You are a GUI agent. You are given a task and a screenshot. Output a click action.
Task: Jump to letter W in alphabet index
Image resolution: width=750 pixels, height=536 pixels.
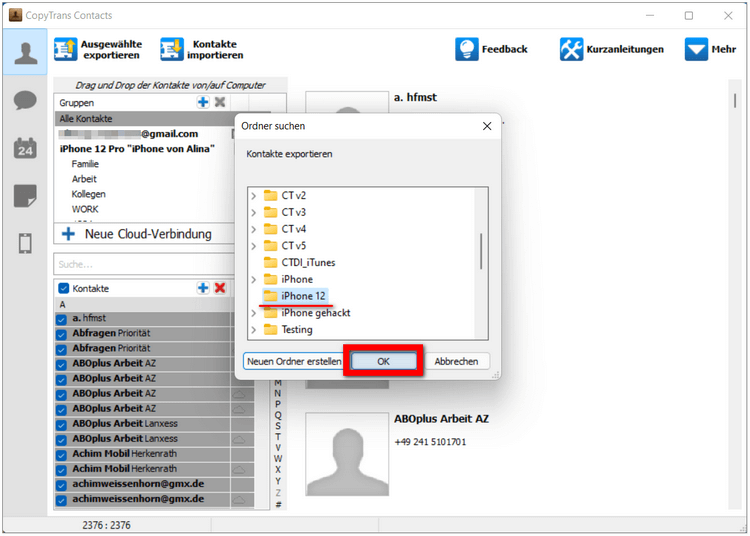(x=278, y=459)
